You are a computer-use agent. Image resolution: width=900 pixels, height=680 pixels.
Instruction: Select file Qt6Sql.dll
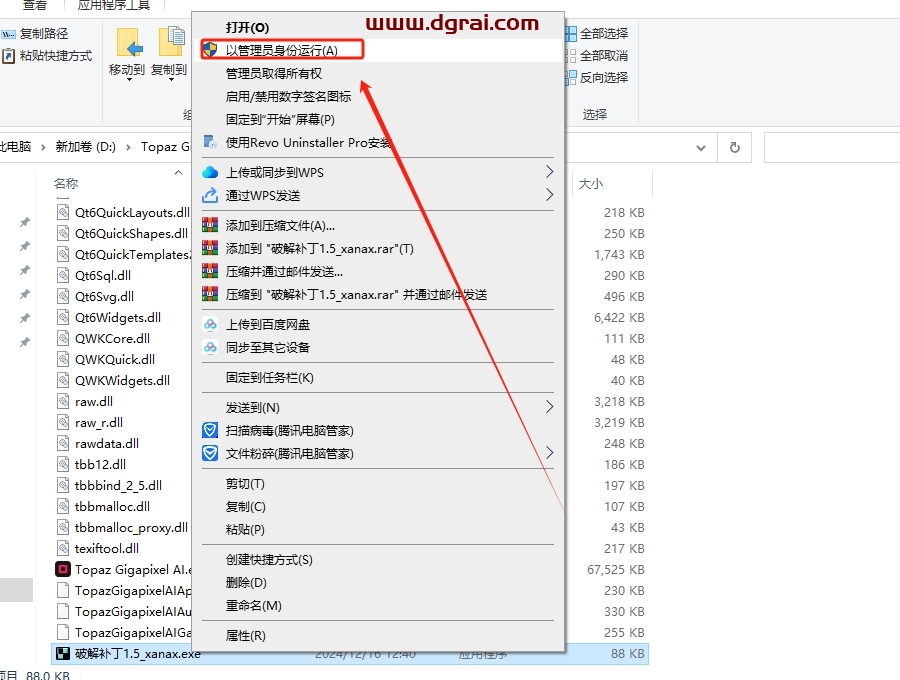point(103,275)
